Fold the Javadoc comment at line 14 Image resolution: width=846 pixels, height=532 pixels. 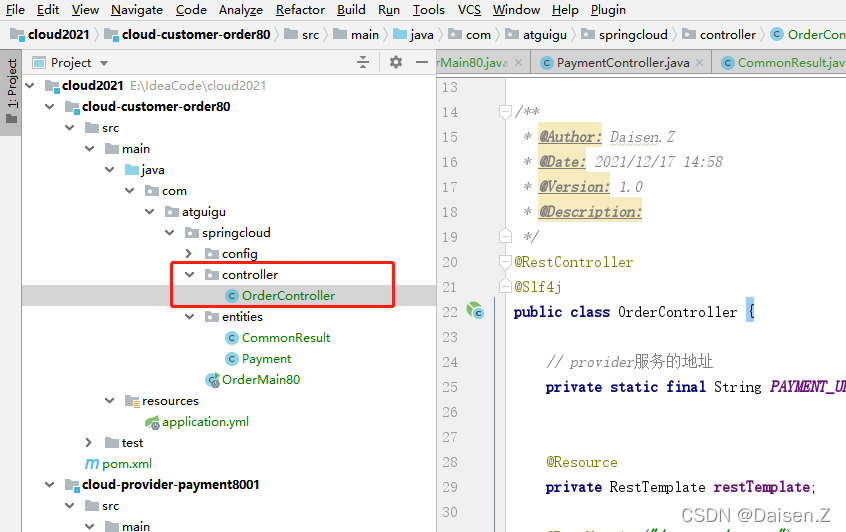point(505,112)
